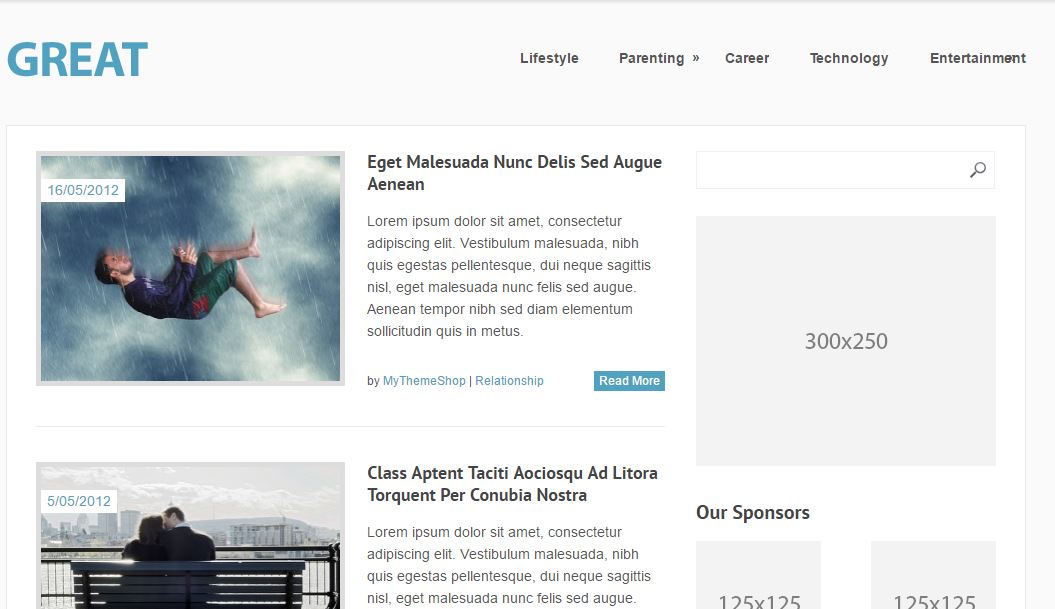Open the couple on bench thumbnail
This screenshot has height=609, width=1055.
pyautogui.click(x=190, y=536)
